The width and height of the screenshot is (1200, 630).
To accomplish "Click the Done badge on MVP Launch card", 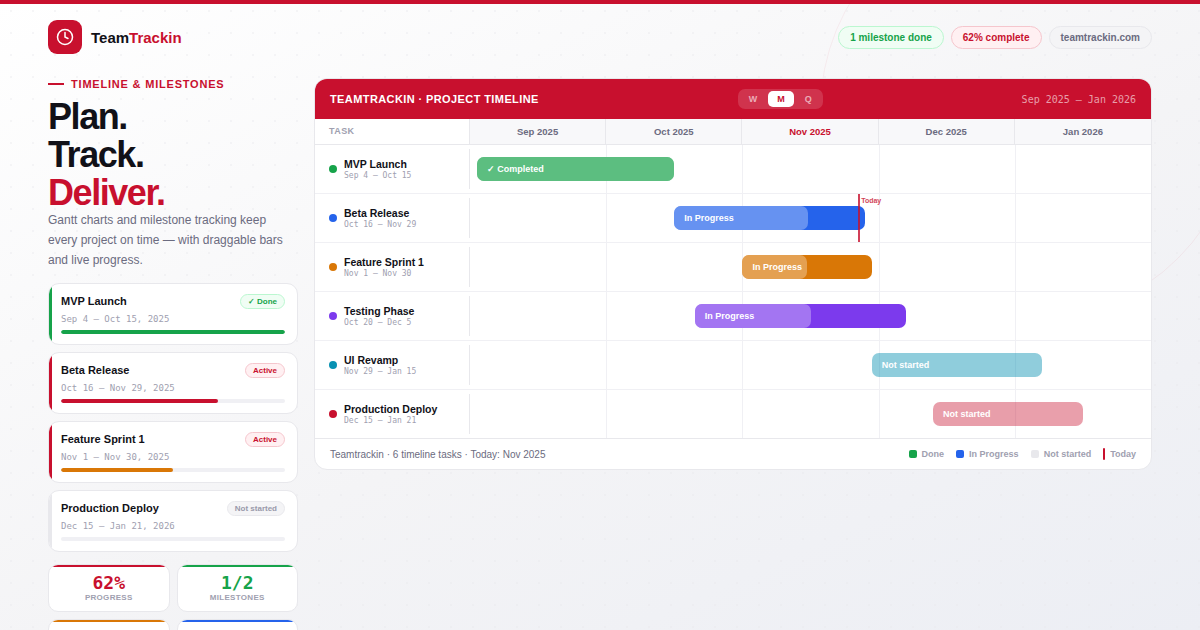I will click(x=262, y=301).
